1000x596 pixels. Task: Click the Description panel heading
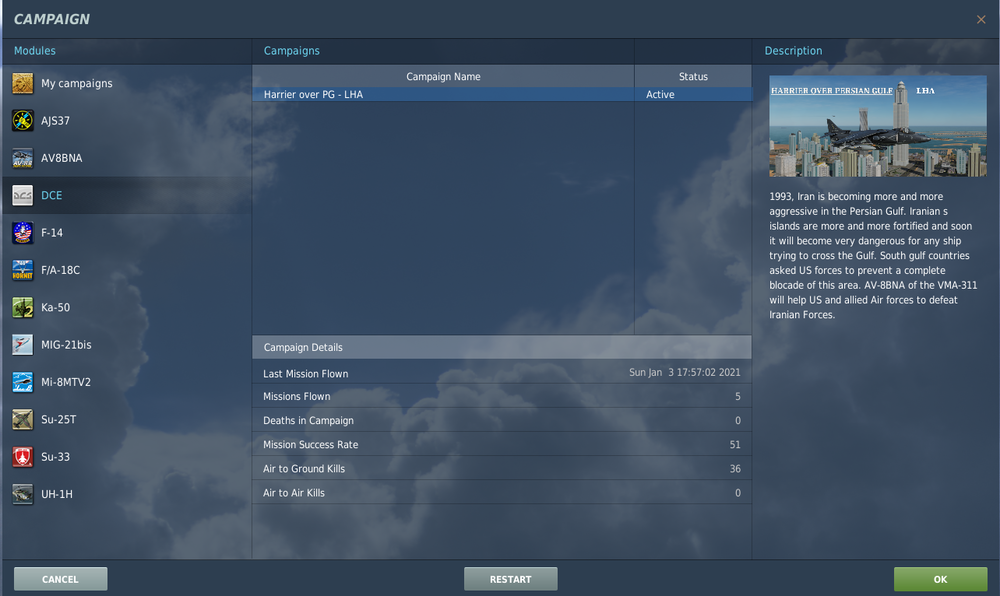pyautogui.click(x=793, y=51)
